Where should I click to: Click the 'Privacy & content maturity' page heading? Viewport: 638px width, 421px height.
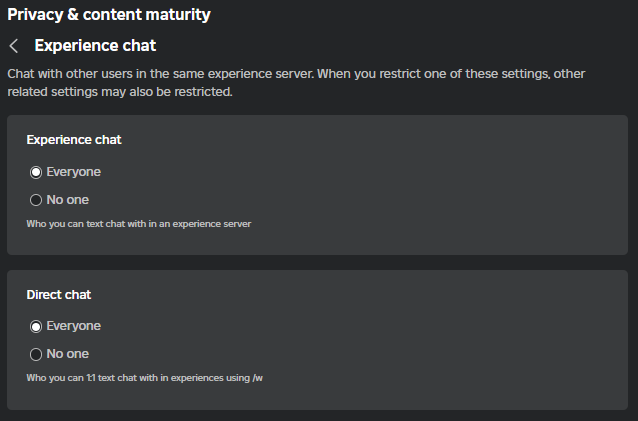click(109, 15)
